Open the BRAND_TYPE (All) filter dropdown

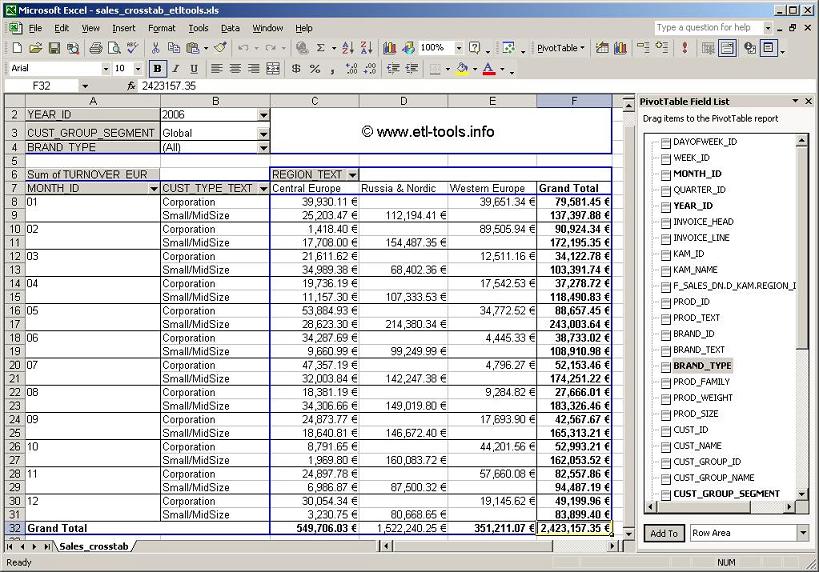tap(263, 148)
